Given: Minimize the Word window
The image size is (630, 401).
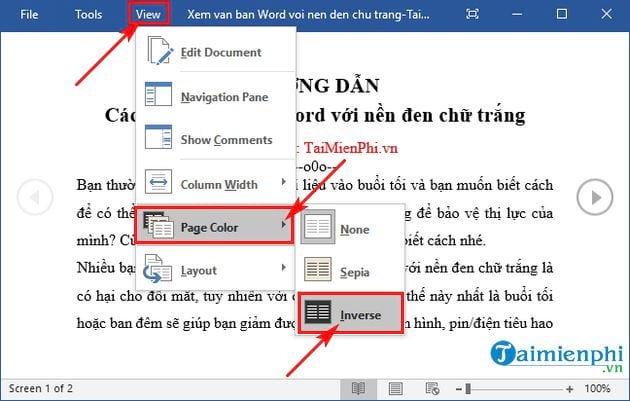Looking at the screenshot, I should pos(517,14).
